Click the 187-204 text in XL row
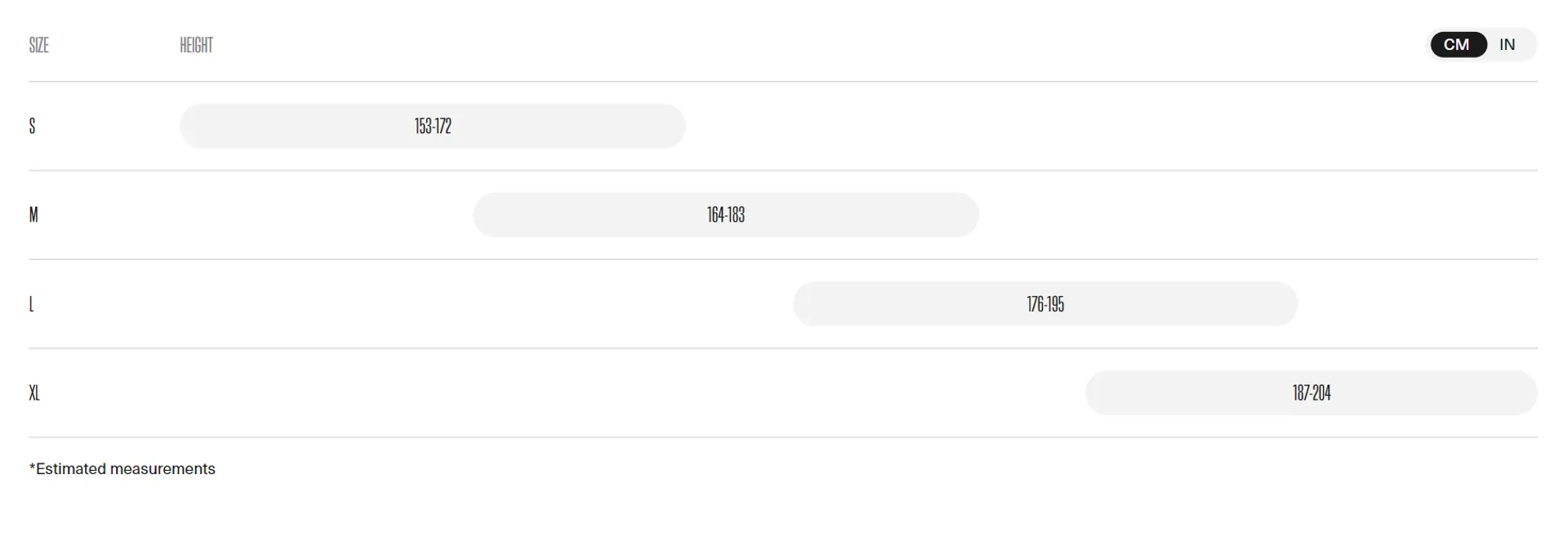Image resolution: width=1568 pixels, height=537 pixels. 1312,393
